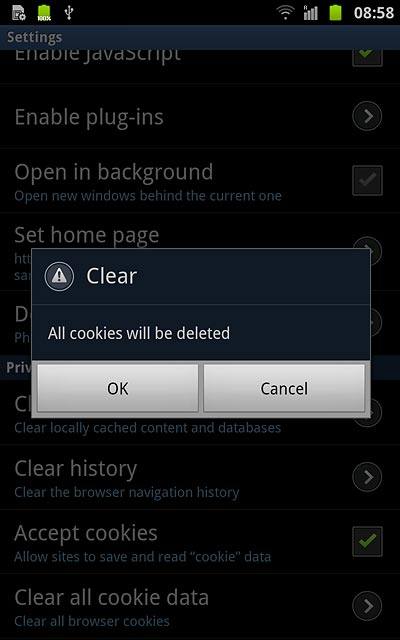This screenshot has width=400, height=640.
Task: Select the Clear history menu entry
Action: pyautogui.click(x=200, y=477)
